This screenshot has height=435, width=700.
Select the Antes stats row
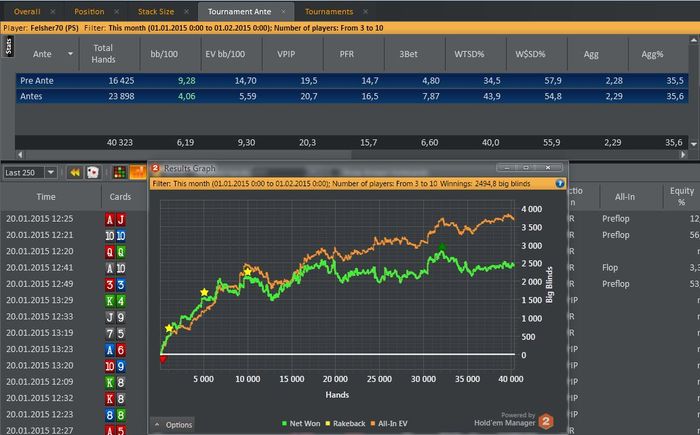tap(352, 96)
